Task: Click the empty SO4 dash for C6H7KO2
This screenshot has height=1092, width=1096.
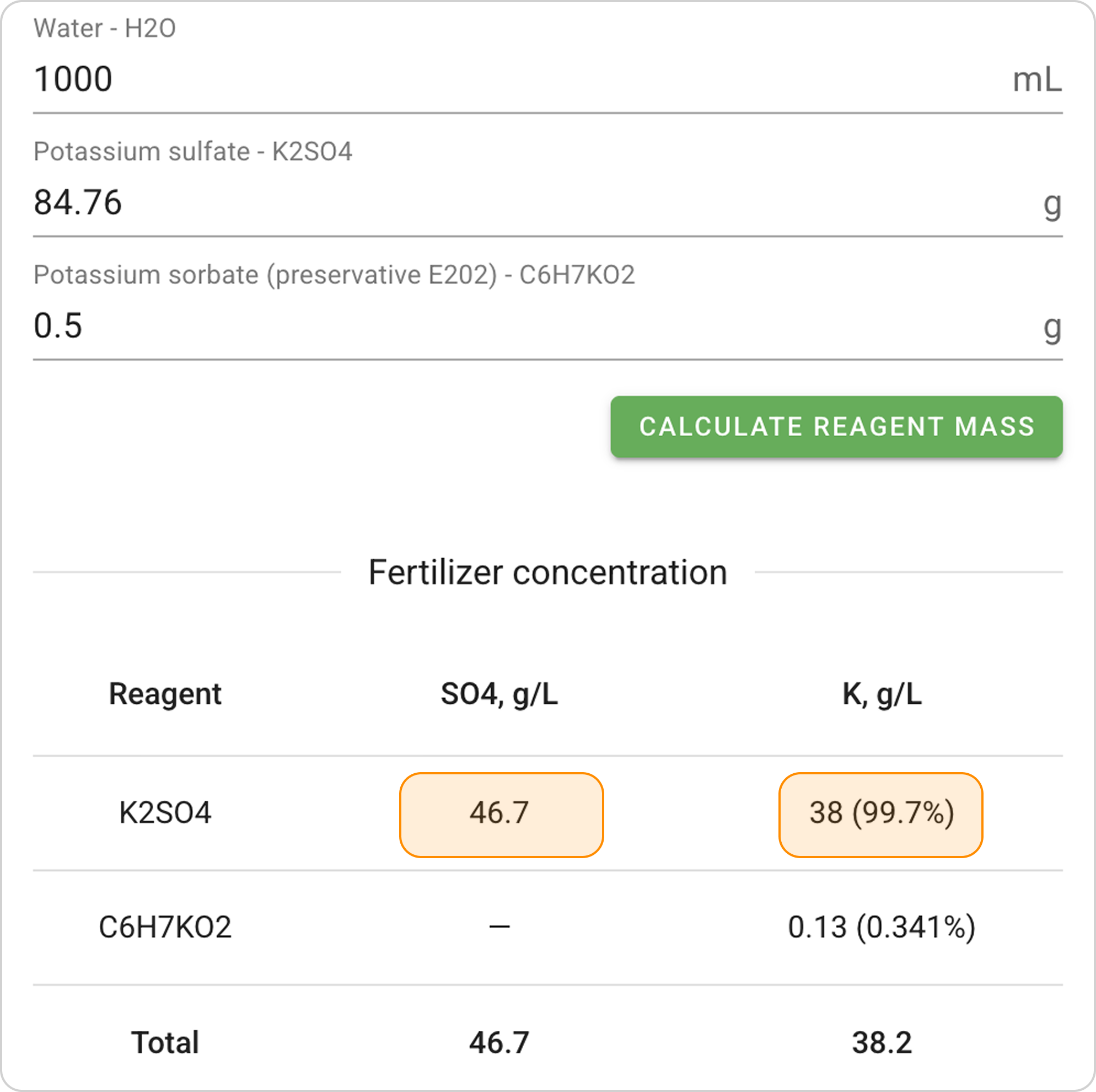Action: [x=499, y=928]
